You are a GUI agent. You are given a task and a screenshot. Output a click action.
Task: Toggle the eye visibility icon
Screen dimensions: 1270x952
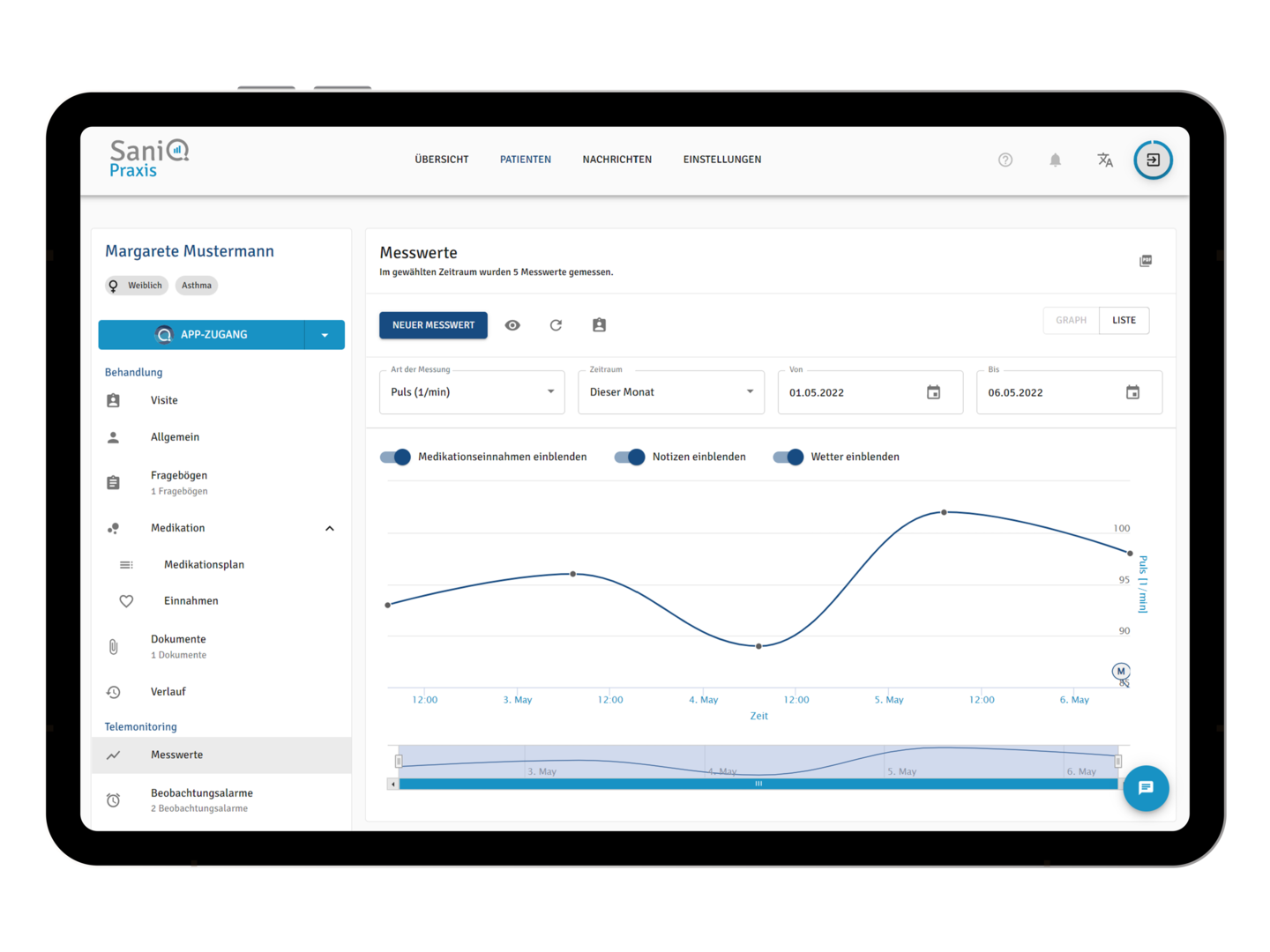512,325
